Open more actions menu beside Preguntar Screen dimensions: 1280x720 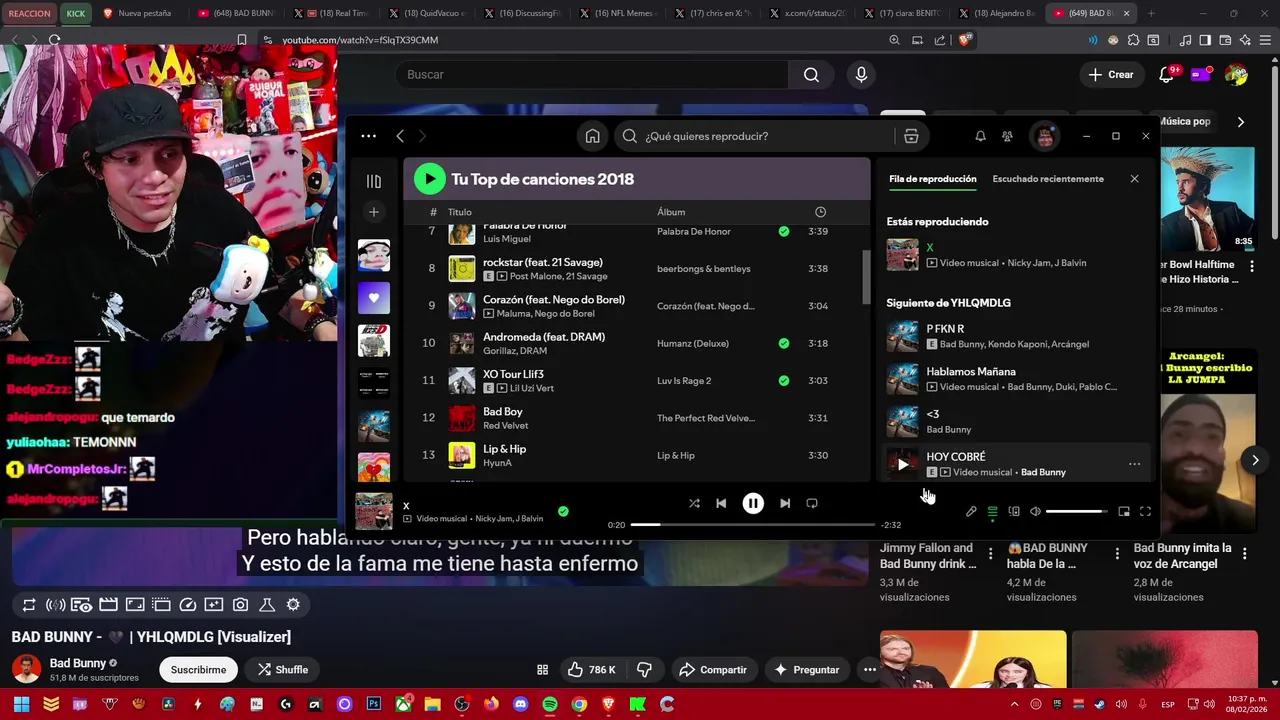point(870,670)
